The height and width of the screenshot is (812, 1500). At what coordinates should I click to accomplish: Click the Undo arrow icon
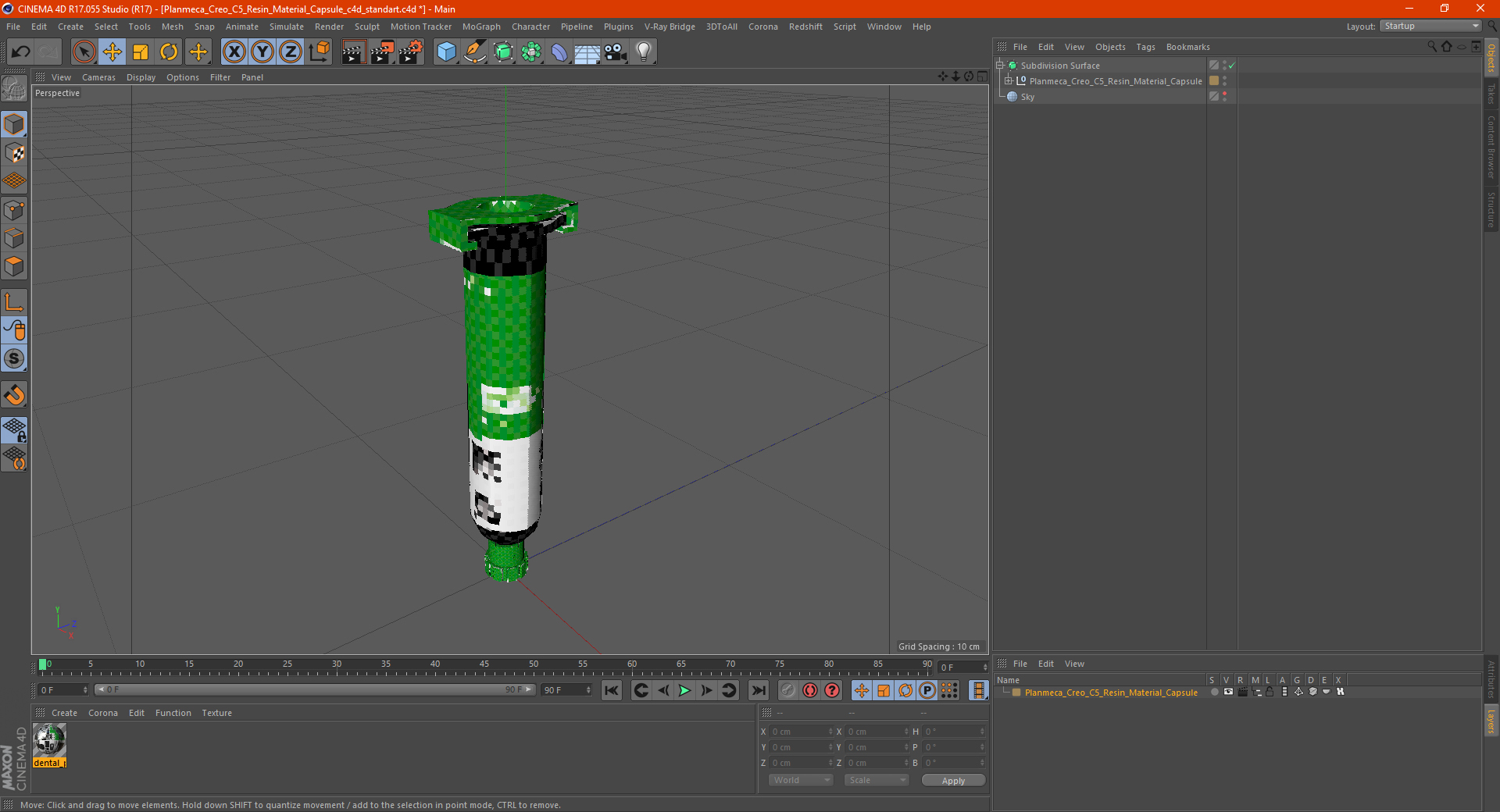click(20, 52)
